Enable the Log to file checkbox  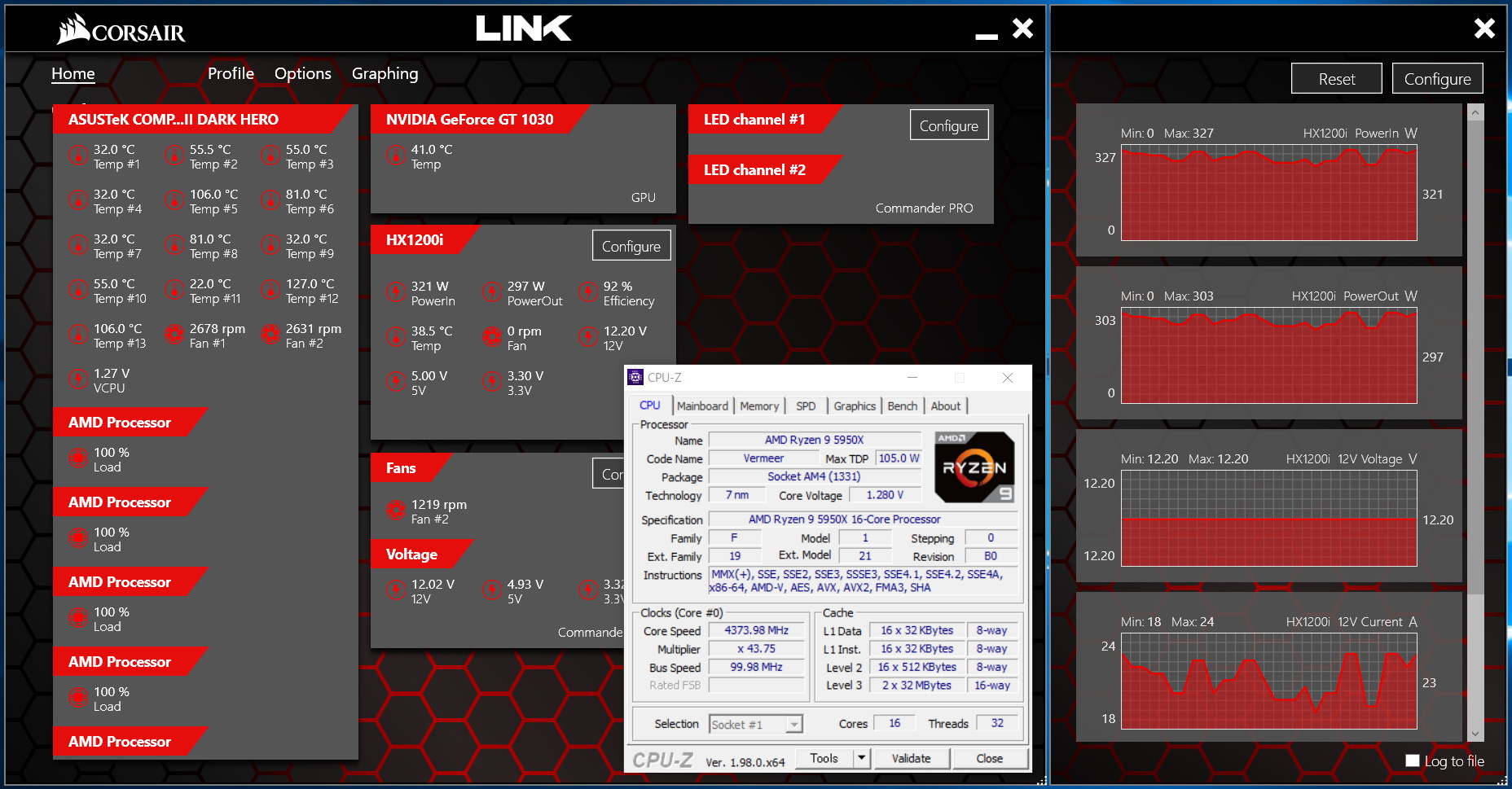point(1413,761)
